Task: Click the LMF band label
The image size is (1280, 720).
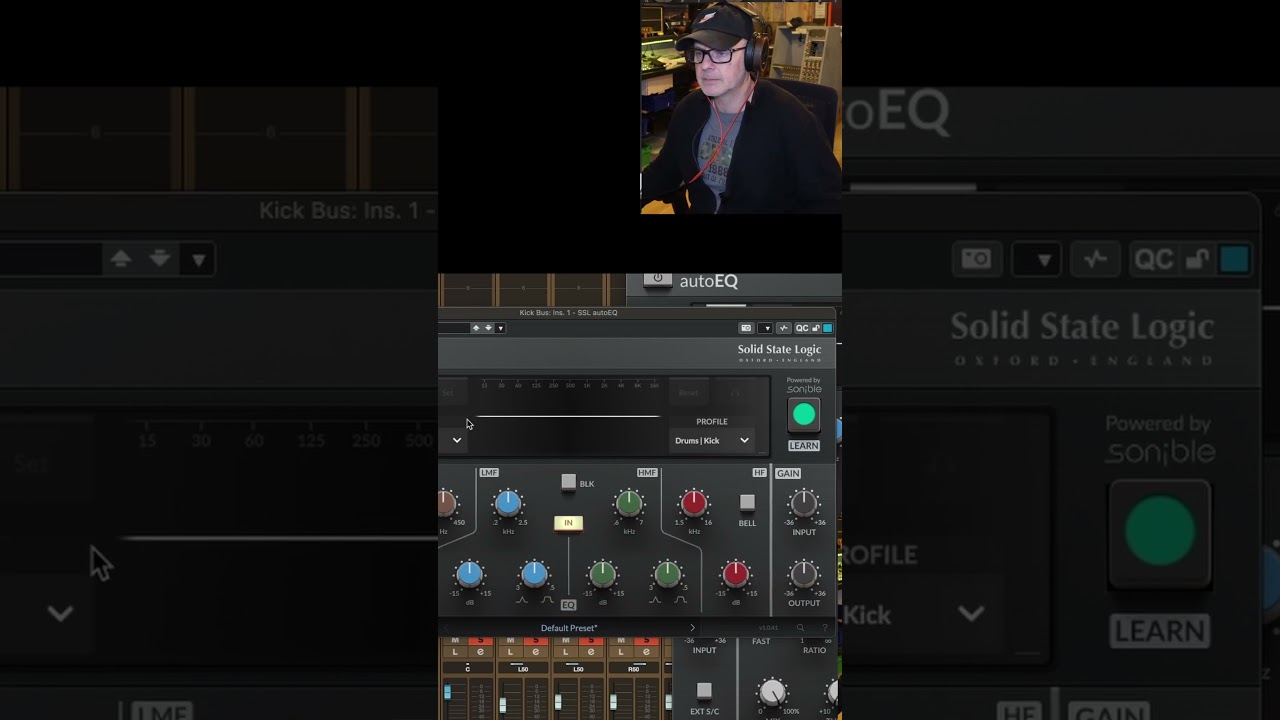Action: (489, 472)
